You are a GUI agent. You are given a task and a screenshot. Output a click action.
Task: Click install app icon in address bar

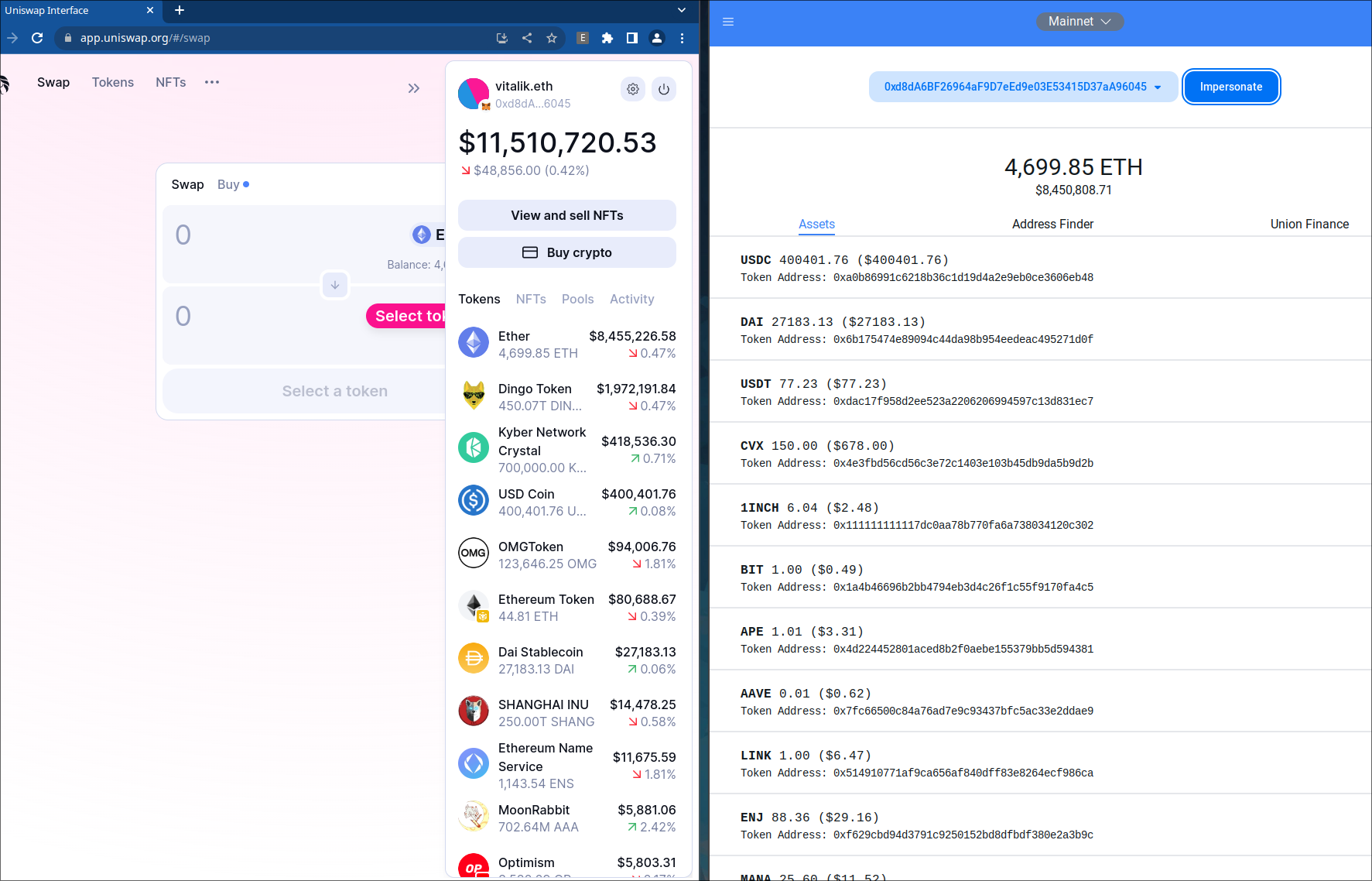[502, 38]
